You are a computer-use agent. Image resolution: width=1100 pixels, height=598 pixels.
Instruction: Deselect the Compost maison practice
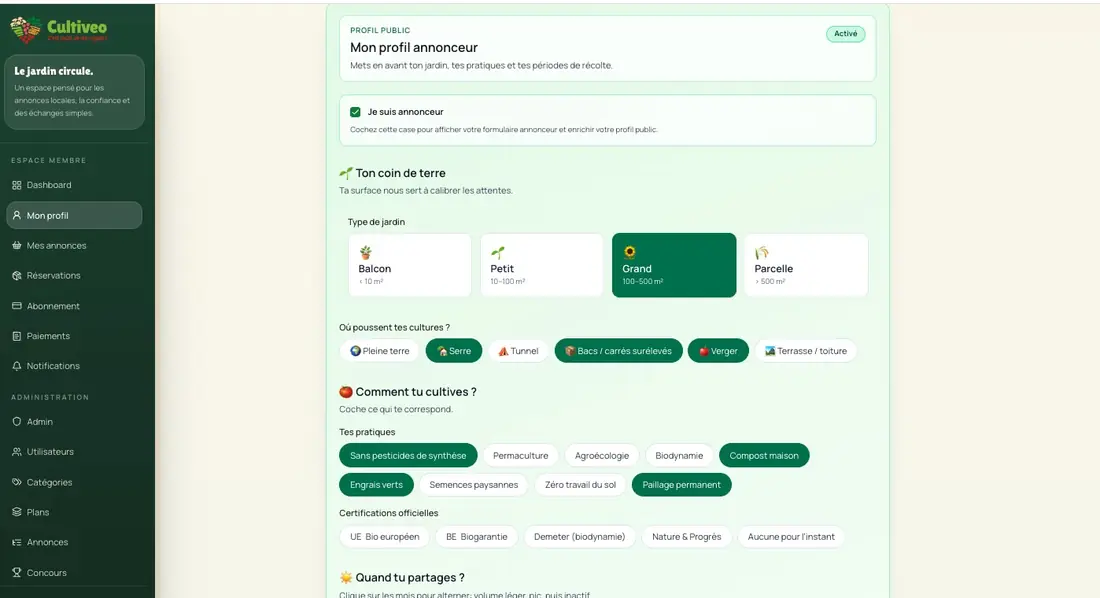point(764,456)
